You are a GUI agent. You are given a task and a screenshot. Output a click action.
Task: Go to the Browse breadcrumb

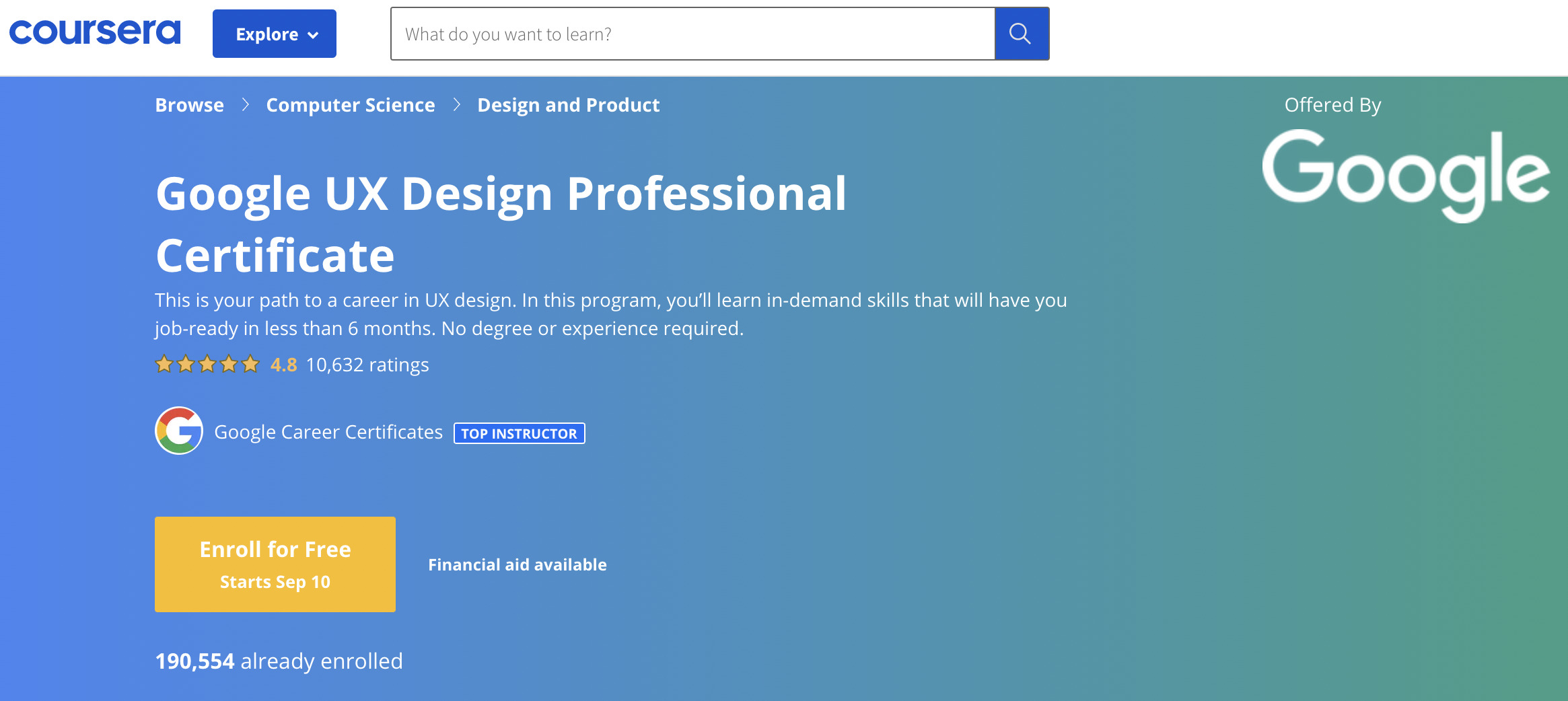coord(189,105)
